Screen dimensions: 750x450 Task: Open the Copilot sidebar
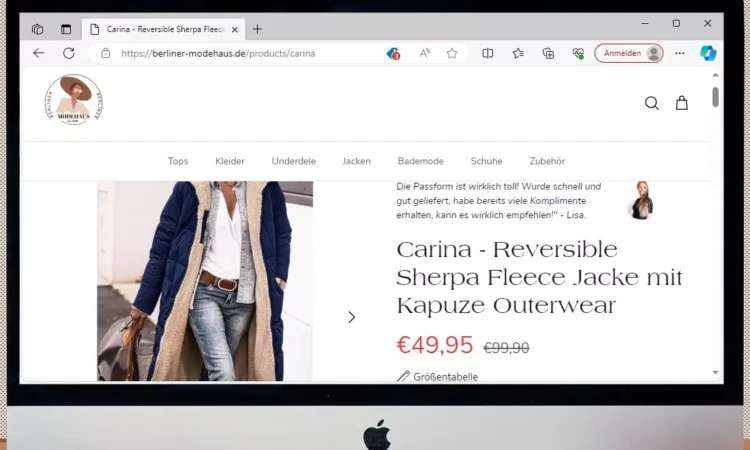tap(708, 53)
